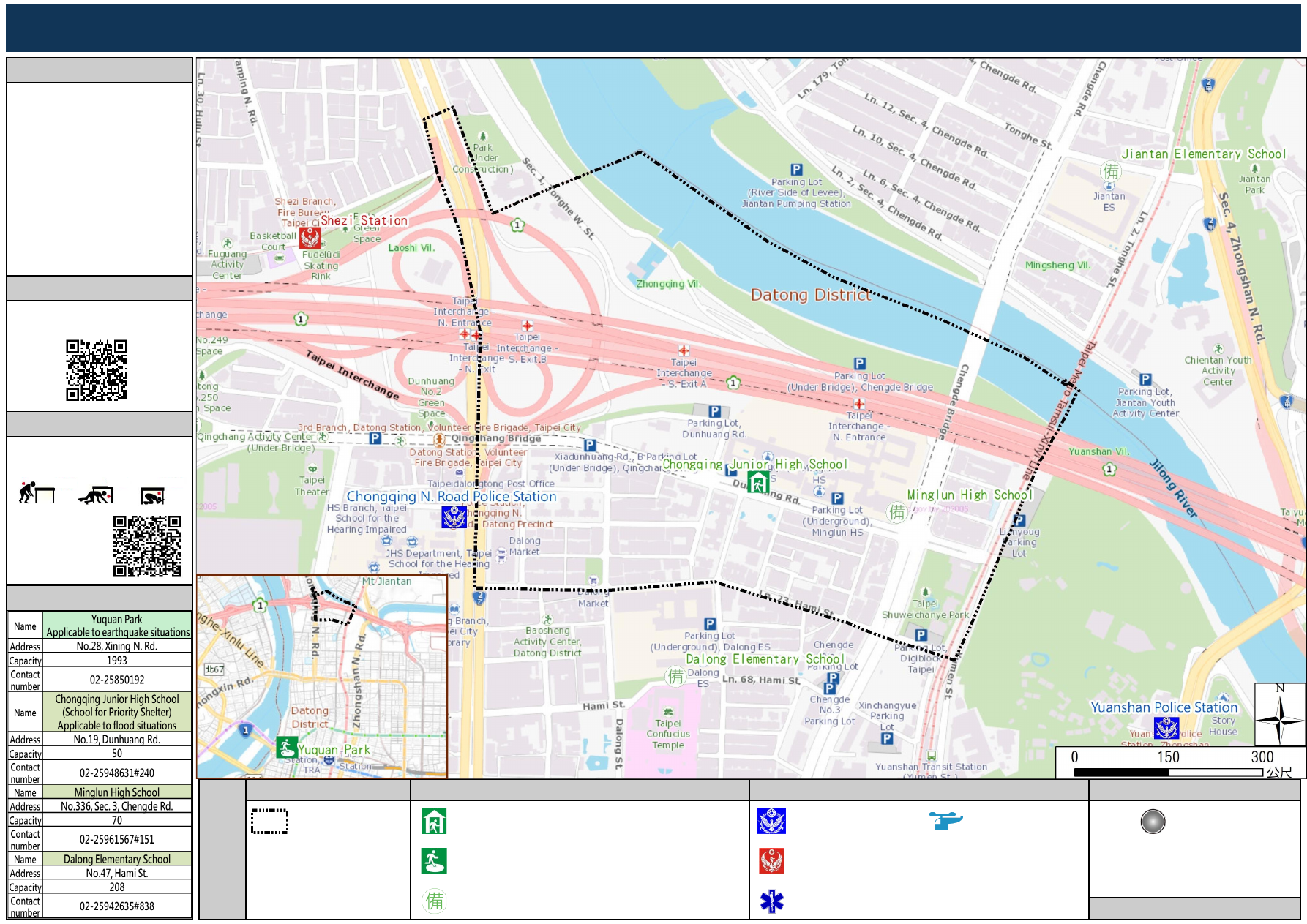The width and height of the screenshot is (1307, 924).
Task: Click the Chongqing N. Road Police Station badge icon
Action: coord(454,517)
